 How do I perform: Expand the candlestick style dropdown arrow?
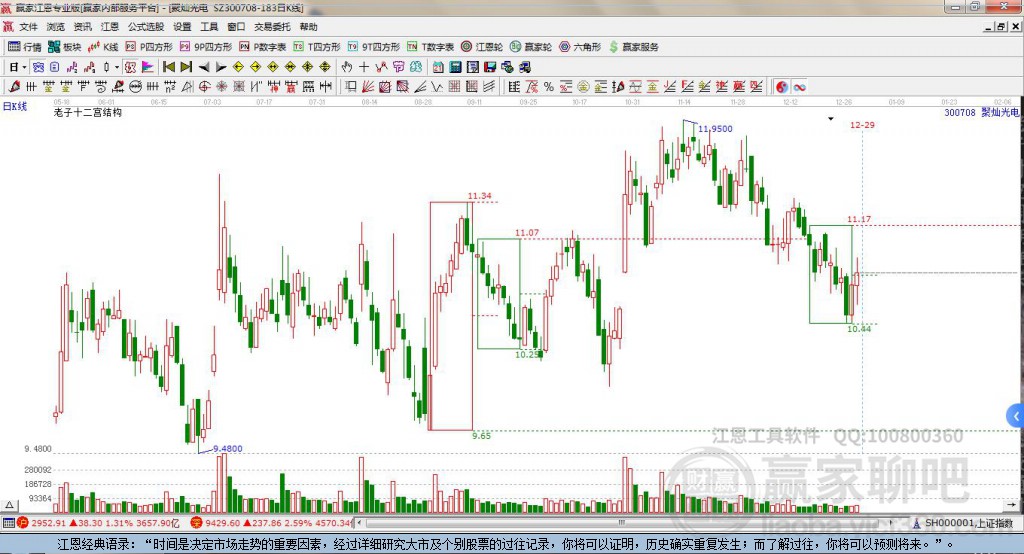[117, 67]
